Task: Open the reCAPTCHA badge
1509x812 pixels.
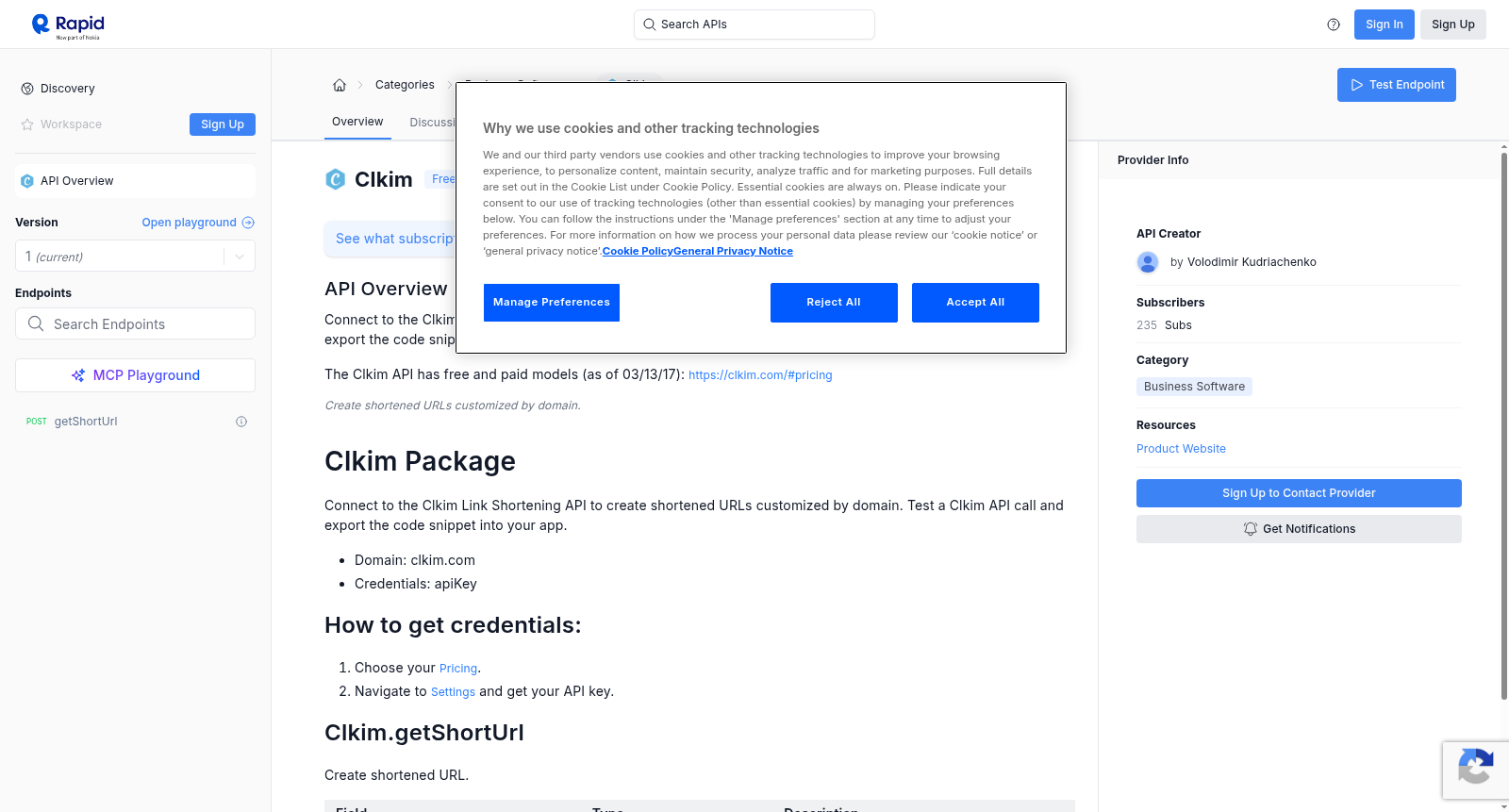Action: (1476, 771)
